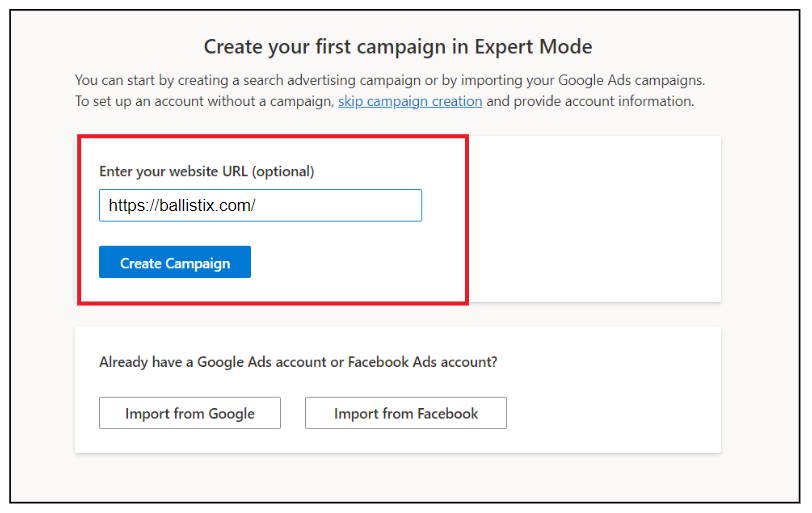Image resolution: width=812 pixels, height=513 pixels.
Task: Choose Import from Google
Action: pyautogui.click(x=190, y=413)
